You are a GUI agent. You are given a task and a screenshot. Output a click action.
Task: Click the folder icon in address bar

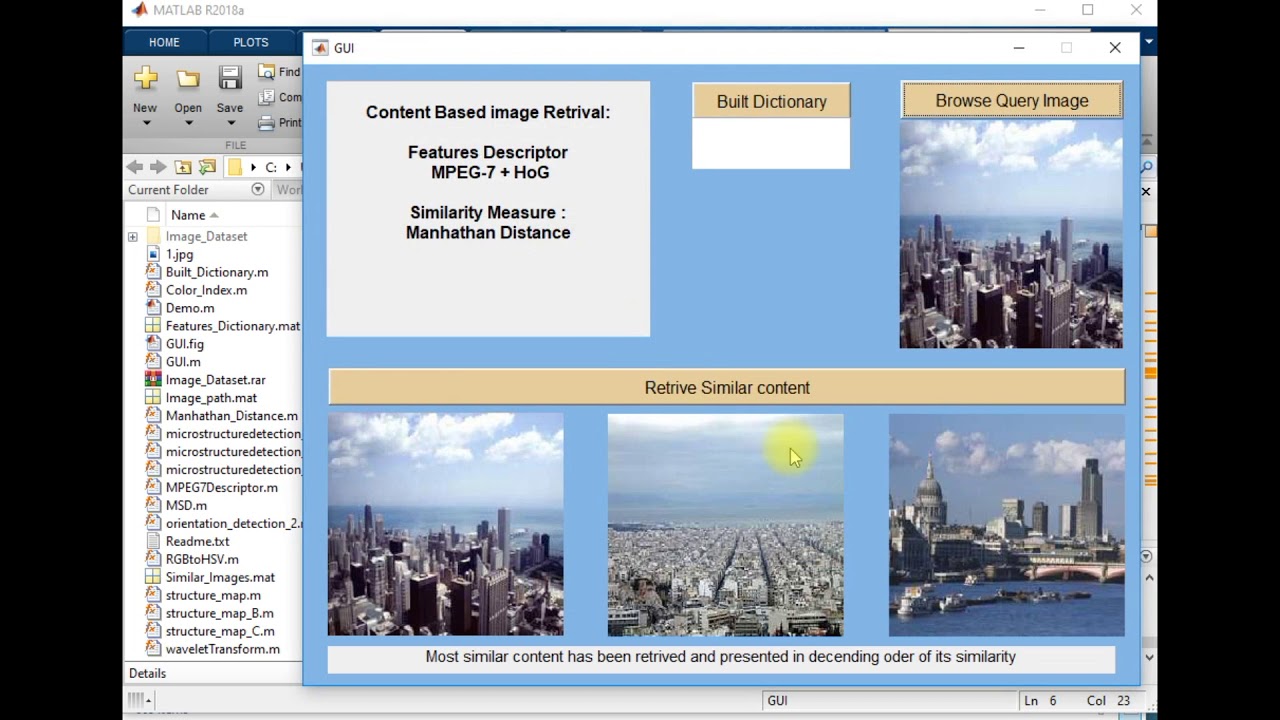[x=235, y=167]
